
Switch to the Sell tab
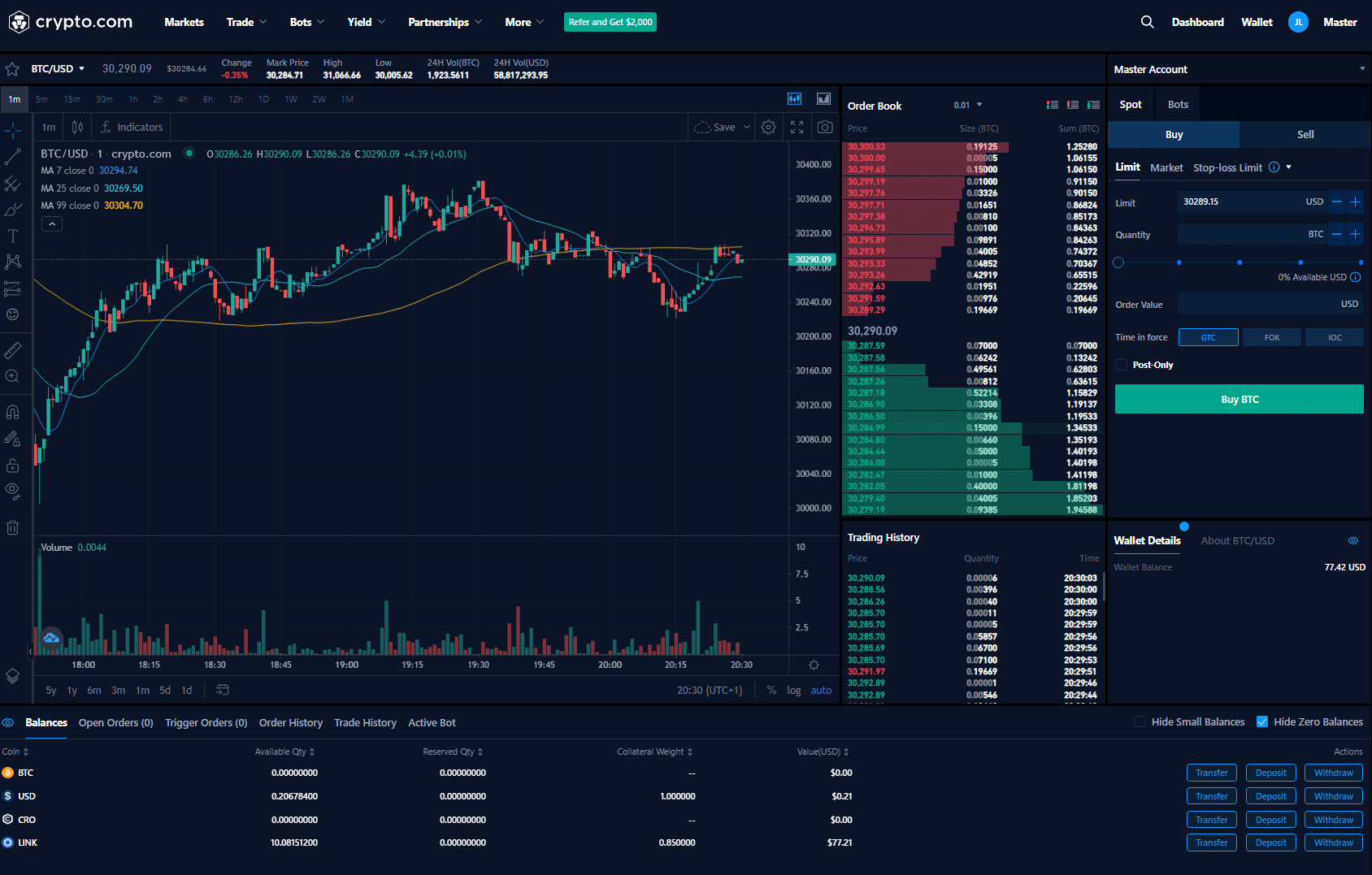click(x=1305, y=135)
